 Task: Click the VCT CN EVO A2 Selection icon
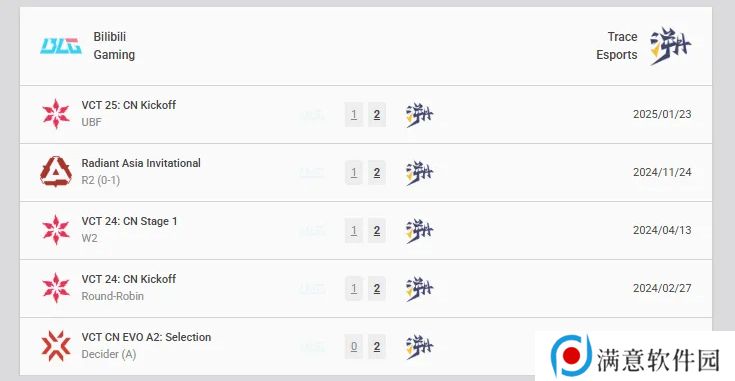(x=56, y=346)
